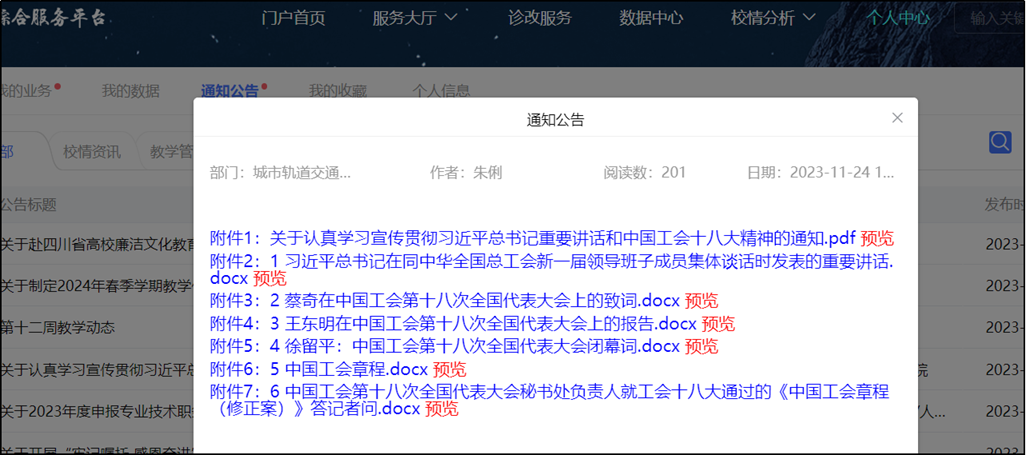
Task: Open 个人中心 navigation item
Action: [x=898, y=18]
